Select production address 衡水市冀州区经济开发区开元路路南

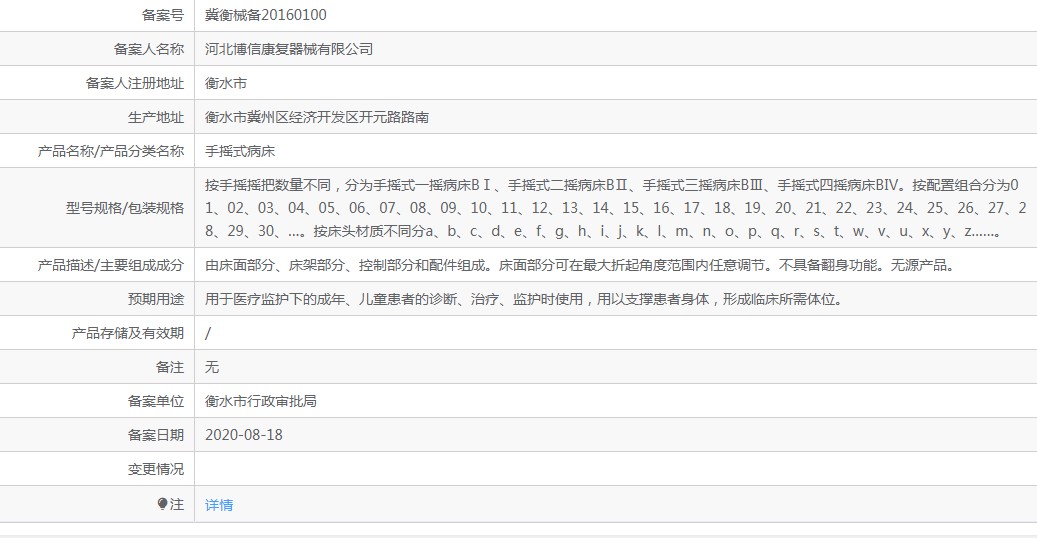317,117
